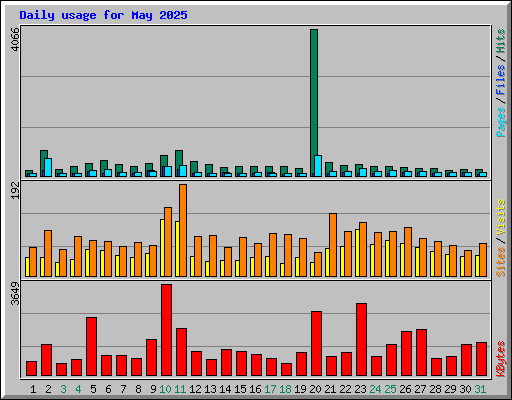Click the green day 31 label

click(x=480, y=389)
